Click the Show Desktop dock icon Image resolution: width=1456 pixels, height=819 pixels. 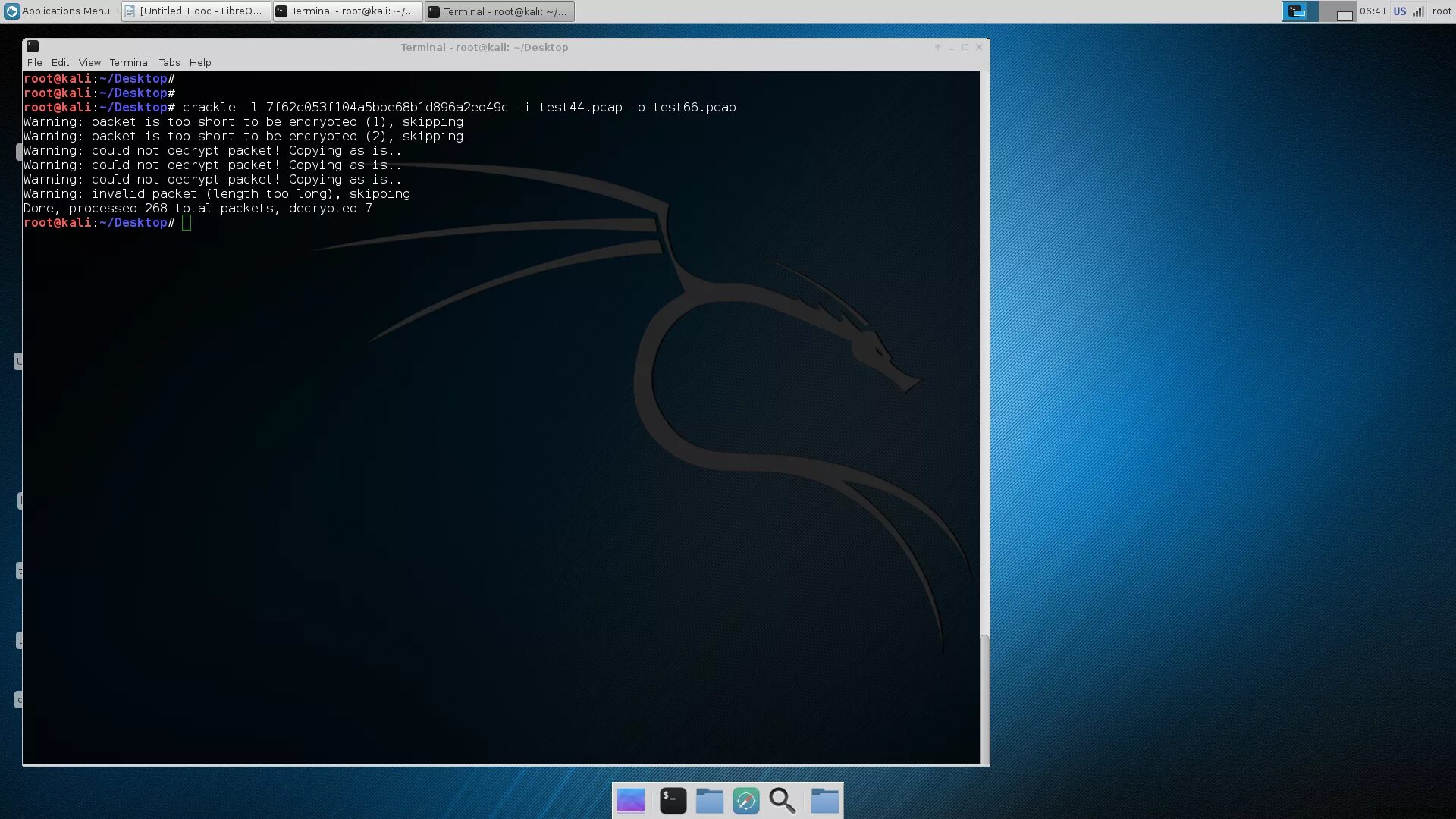[630, 801]
